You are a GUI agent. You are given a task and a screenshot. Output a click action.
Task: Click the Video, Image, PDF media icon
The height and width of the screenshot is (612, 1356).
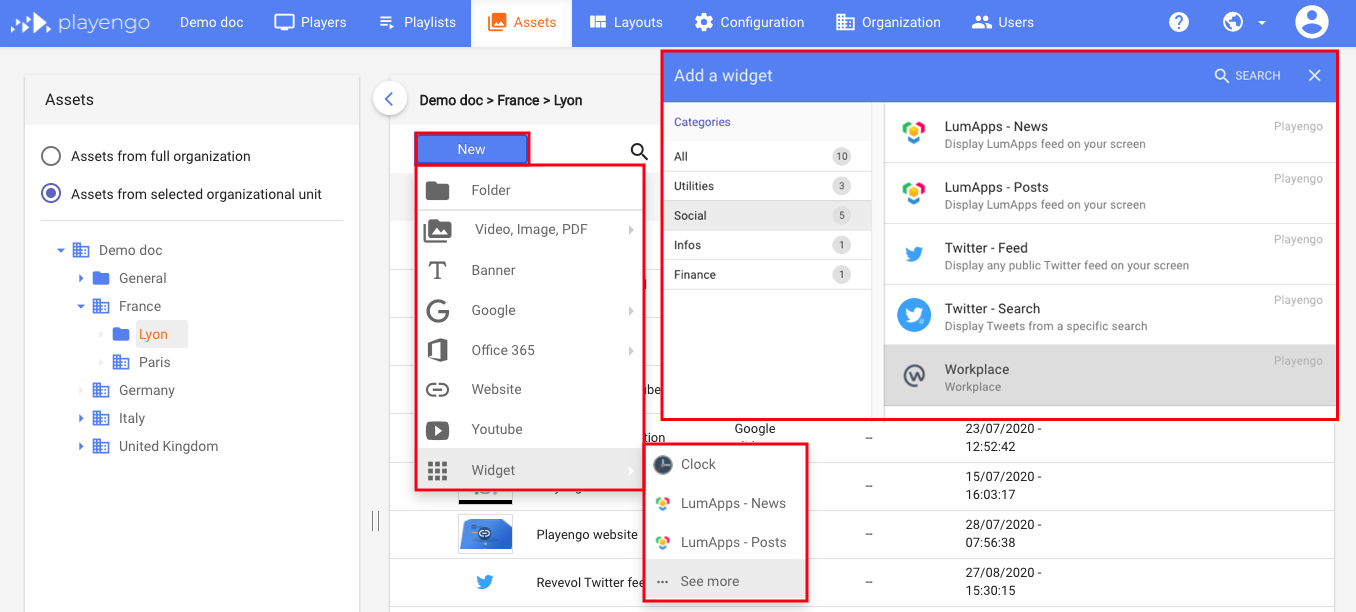[x=437, y=230]
